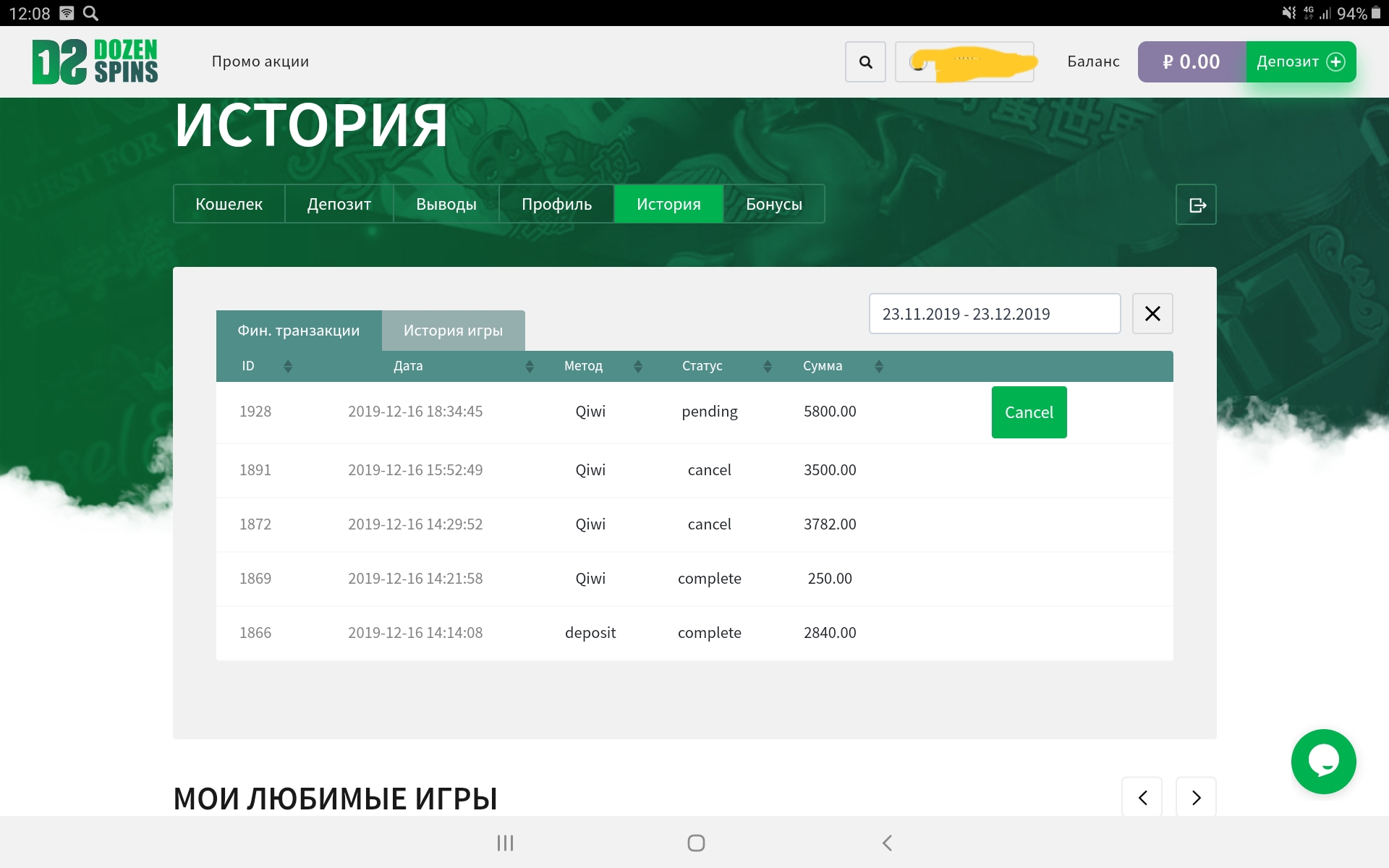Cancel the pending 5800.00 withdrawal

[1029, 412]
